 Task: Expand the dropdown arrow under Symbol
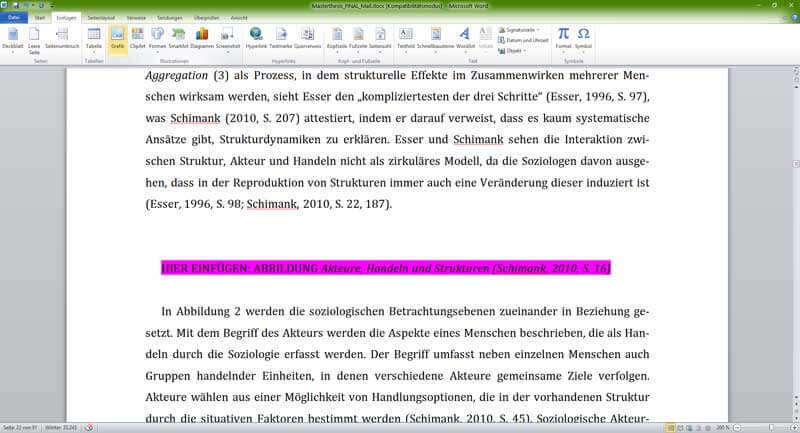click(583, 52)
